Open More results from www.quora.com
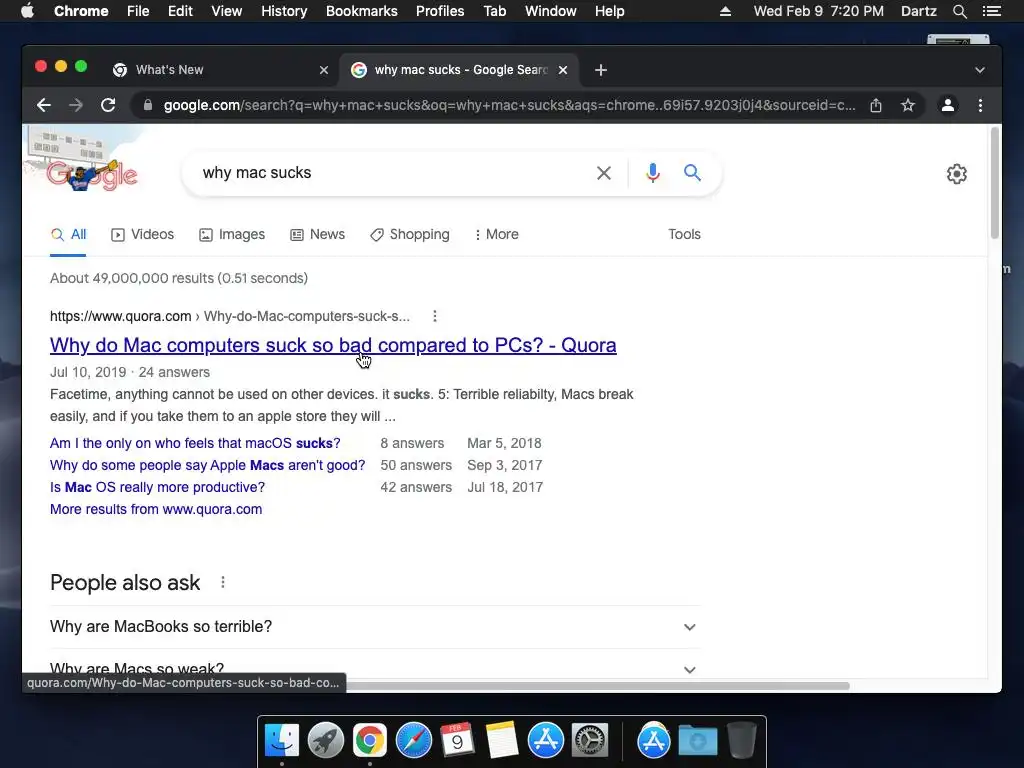Image resolution: width=1024 pixels, height=768 pixels. (x=156, y=509)
